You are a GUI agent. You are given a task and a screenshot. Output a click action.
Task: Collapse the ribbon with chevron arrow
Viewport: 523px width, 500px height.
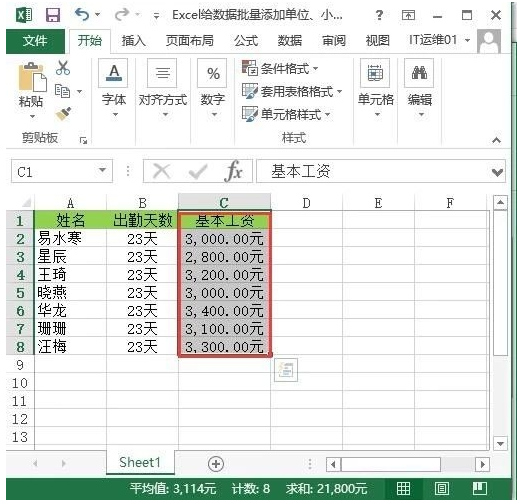[496, 140]
